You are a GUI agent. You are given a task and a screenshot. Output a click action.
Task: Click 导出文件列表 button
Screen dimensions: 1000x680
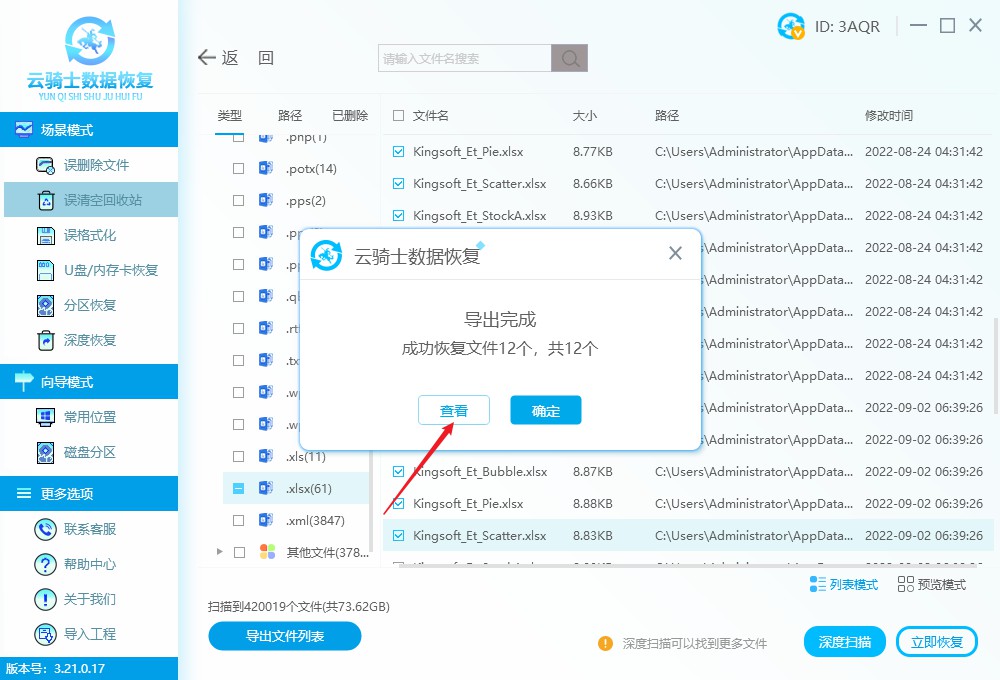(285, 636)
